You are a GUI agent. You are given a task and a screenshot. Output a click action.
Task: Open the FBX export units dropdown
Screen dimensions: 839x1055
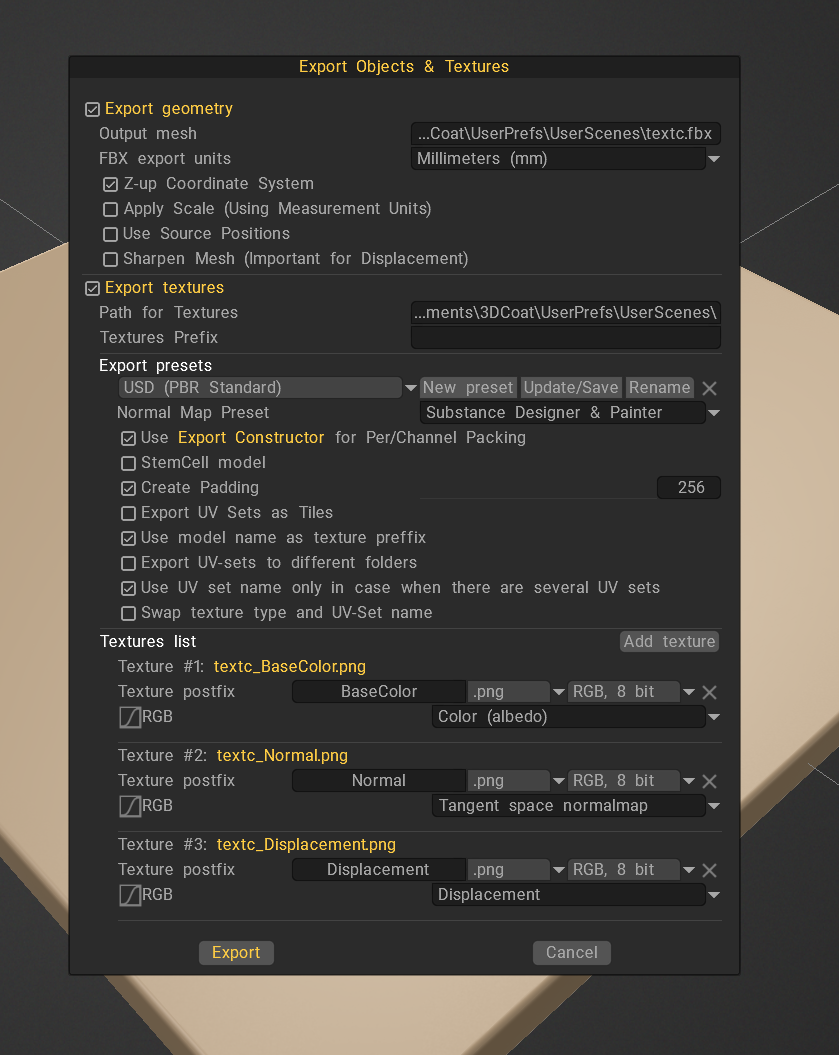click(x=566, y=159)
